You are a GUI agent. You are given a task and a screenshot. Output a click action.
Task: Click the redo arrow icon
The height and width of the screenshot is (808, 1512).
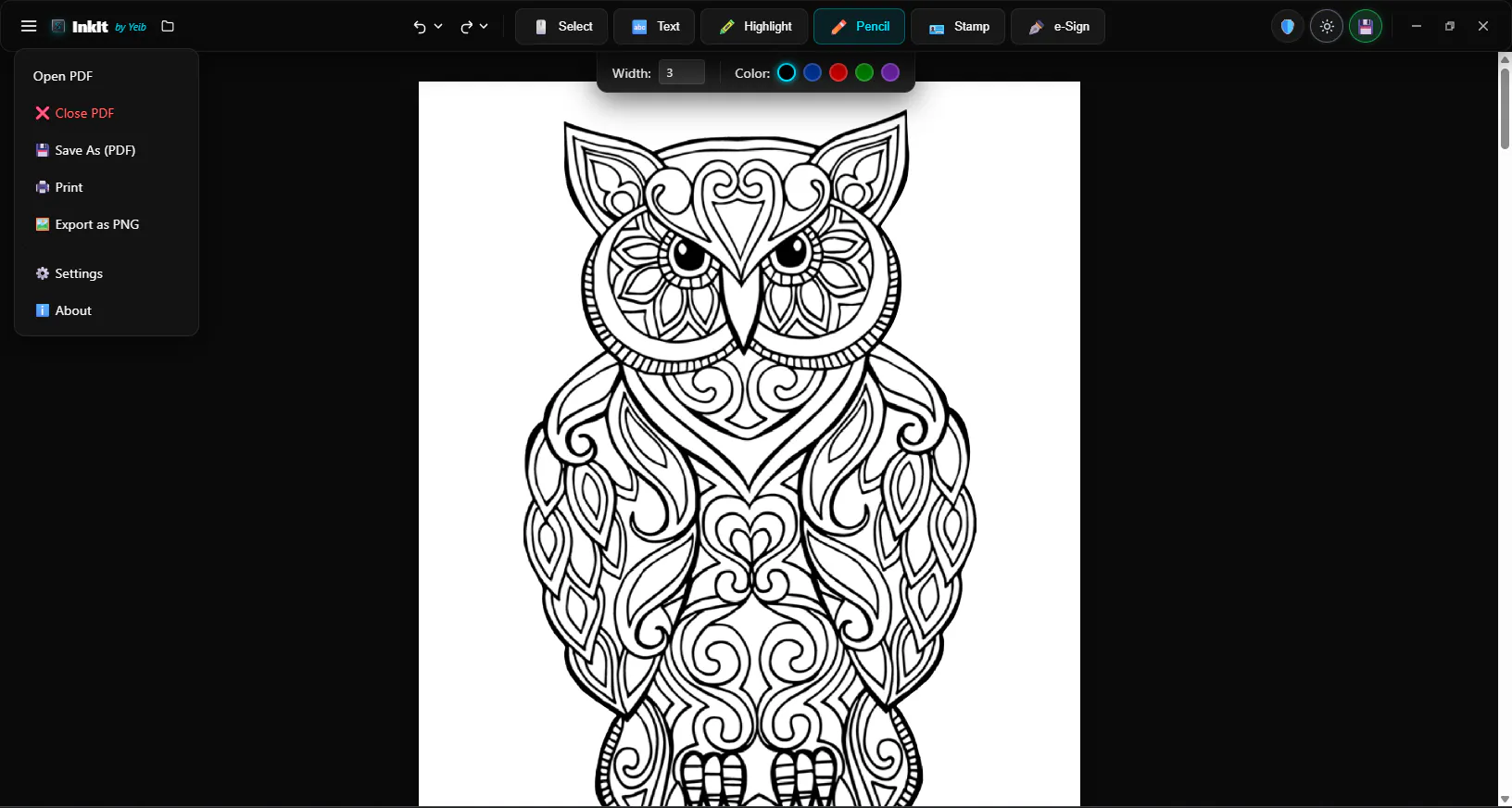[x=466, y=27]
